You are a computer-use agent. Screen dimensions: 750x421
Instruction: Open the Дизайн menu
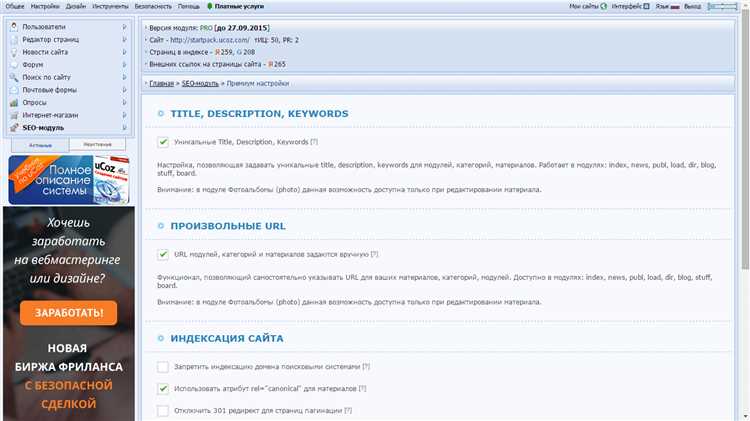[76, 6]
